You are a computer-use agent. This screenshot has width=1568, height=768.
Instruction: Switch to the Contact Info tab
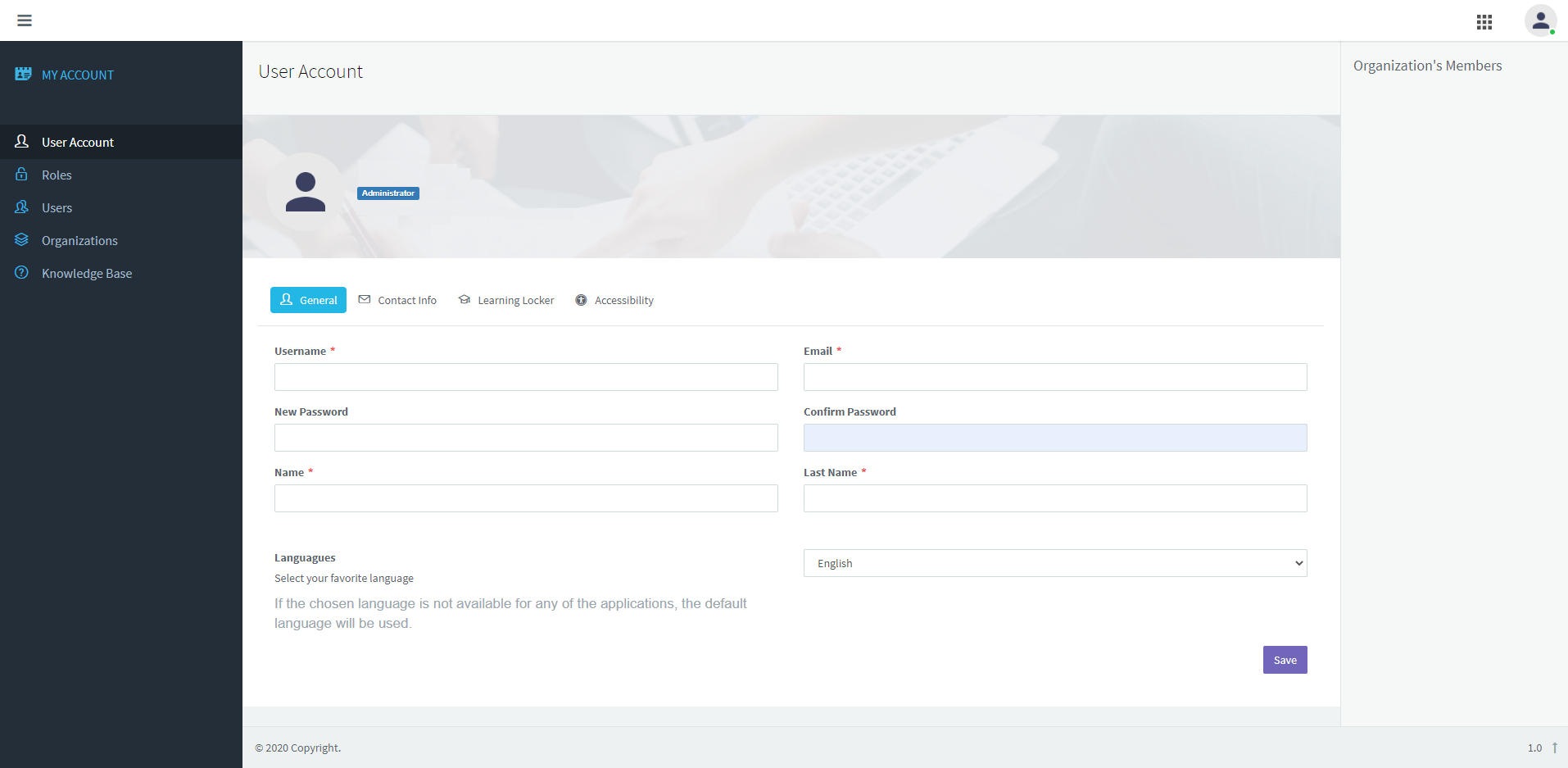397,300
